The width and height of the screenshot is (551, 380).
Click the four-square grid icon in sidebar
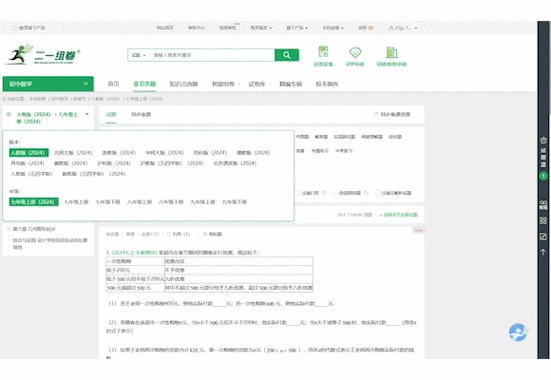click(x=543, y=220)
